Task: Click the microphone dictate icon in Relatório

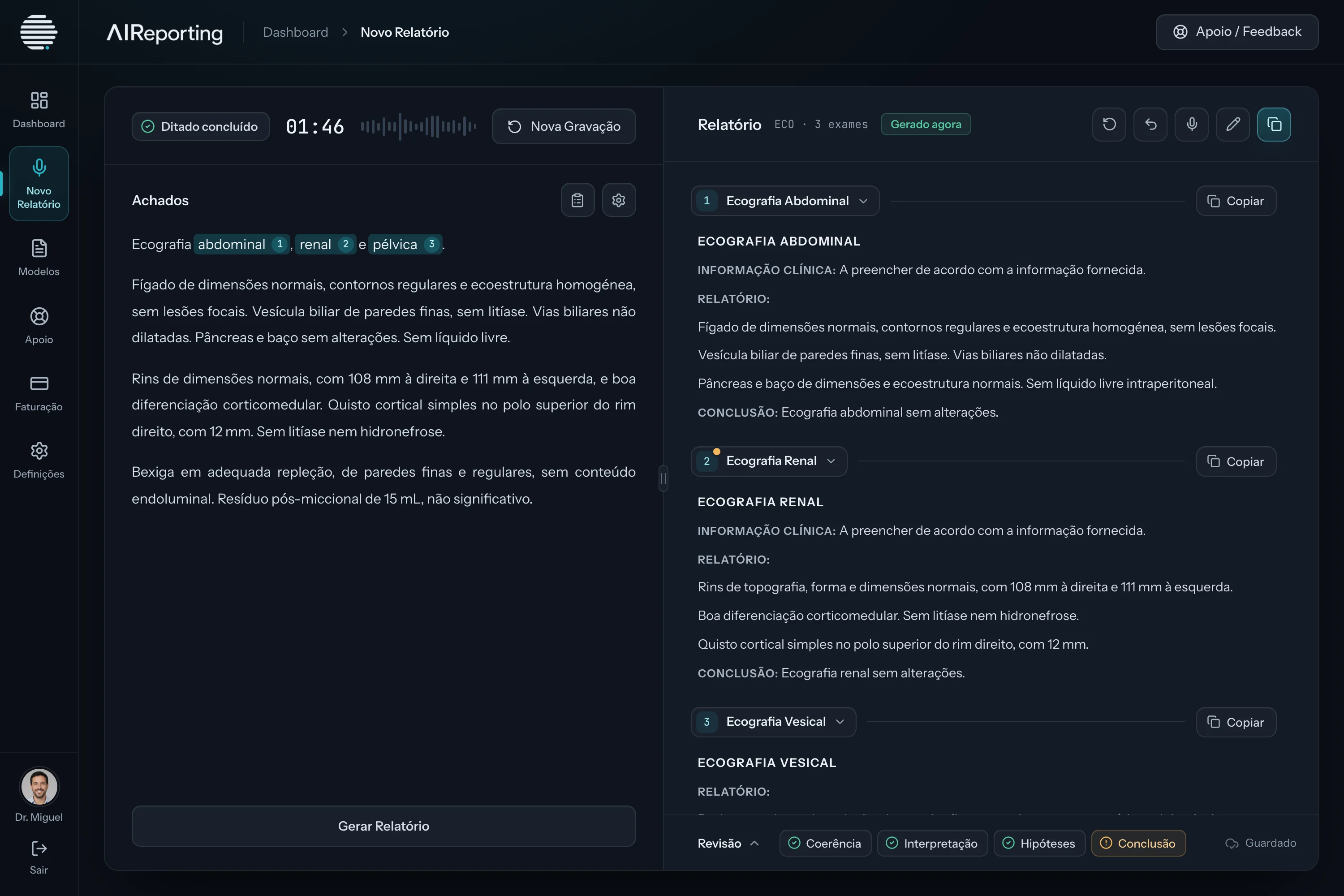Action: tap(1191, 124)
